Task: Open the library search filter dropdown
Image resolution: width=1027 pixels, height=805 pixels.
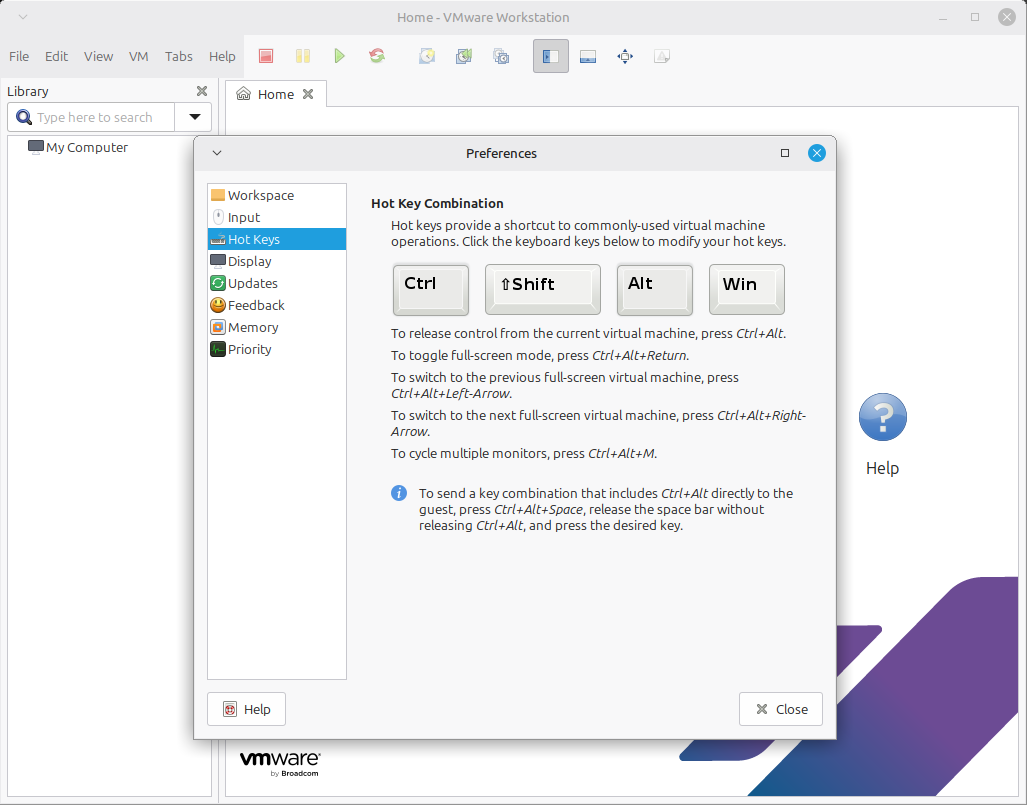Action: tap(194, 117)
